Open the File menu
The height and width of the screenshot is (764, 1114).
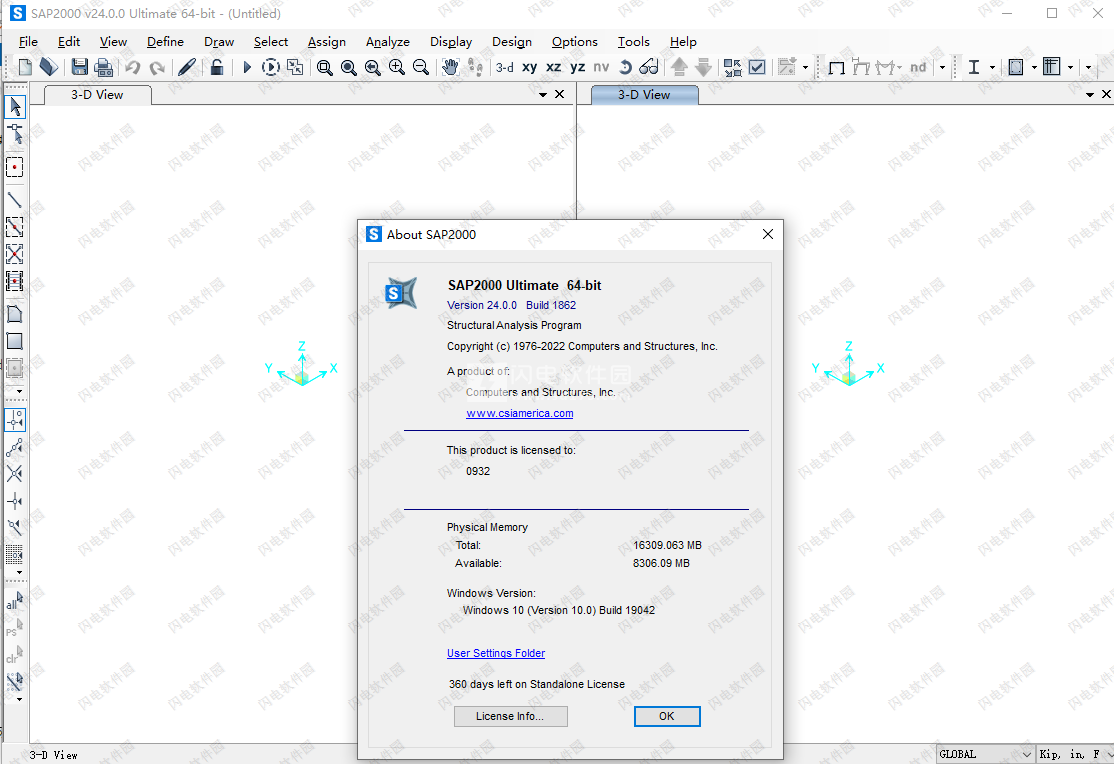click(28, 42)
